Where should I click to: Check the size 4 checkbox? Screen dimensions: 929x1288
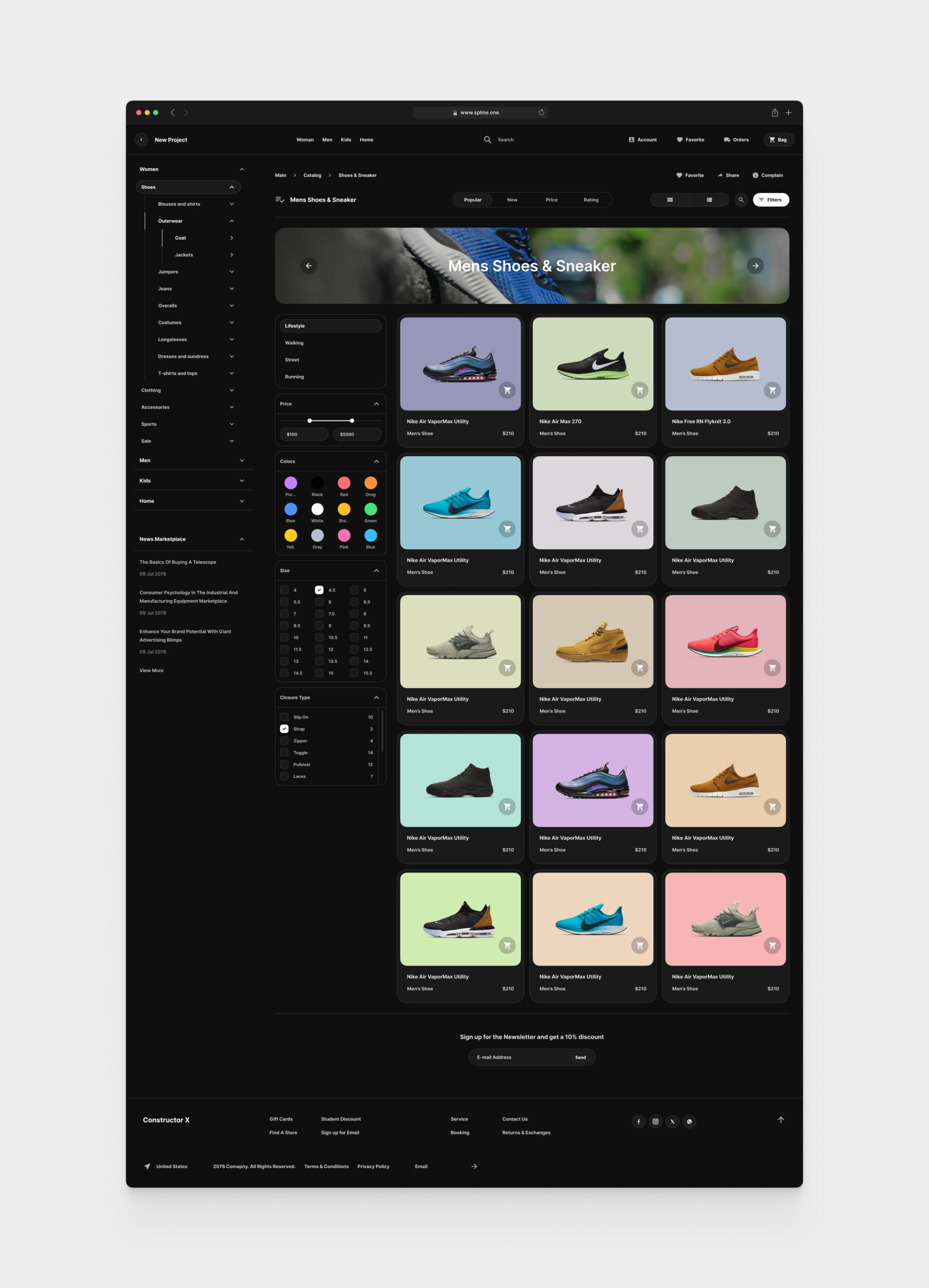pos(284,590)
